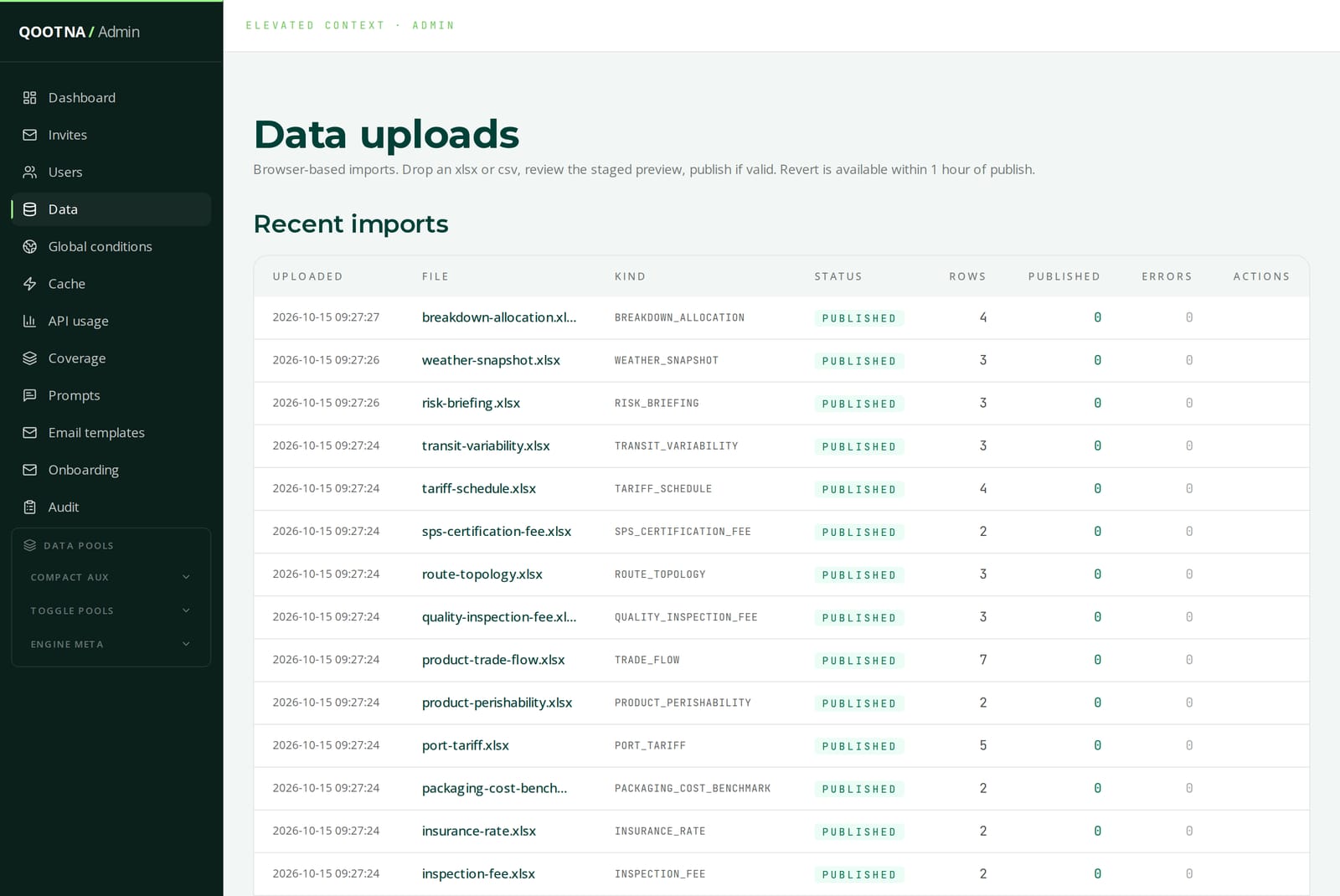Click the Cache lightning bolt icon
Image resolution: width=1340 pixels, height=896 pixels.
click(x=30, y=284)
